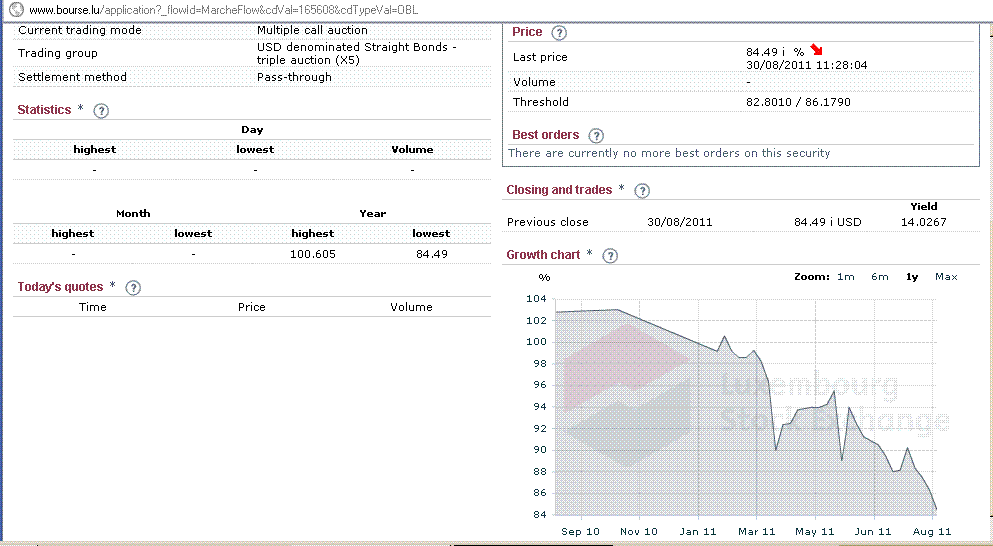Click the indicative 'i' next to last price
This screenshot has height=546, width=993.
[x=784, y=52]
